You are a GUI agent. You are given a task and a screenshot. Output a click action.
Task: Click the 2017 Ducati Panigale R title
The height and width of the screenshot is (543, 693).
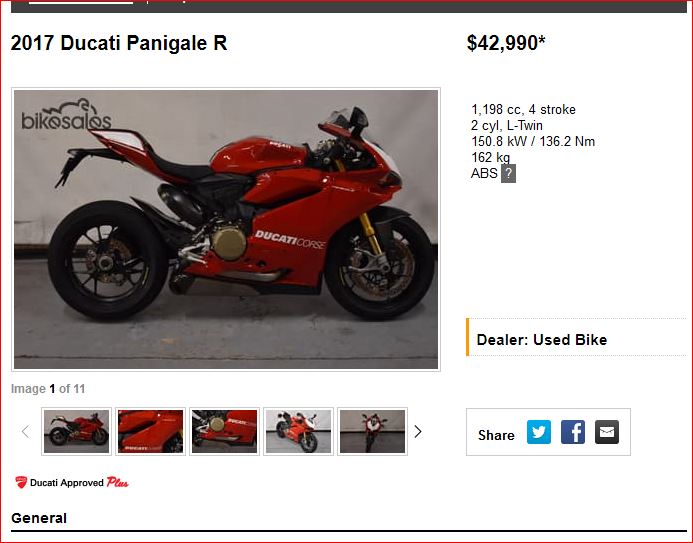(119, 43)
